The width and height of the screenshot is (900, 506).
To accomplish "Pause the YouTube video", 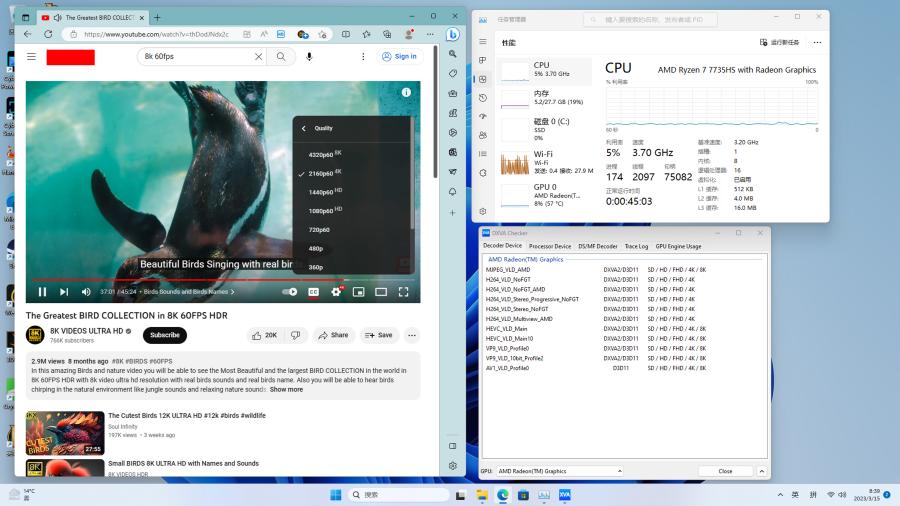I will pos(42,292).
